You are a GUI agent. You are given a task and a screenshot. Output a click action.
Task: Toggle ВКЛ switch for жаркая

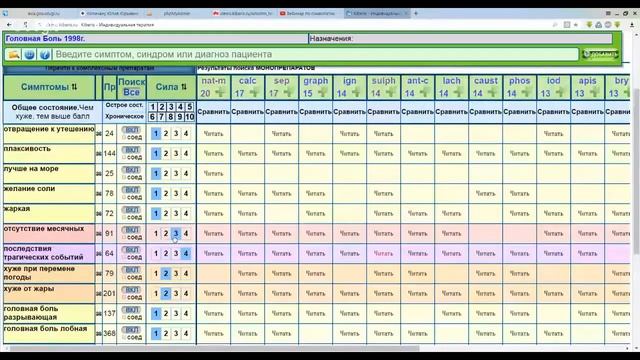tap(131, 210)
